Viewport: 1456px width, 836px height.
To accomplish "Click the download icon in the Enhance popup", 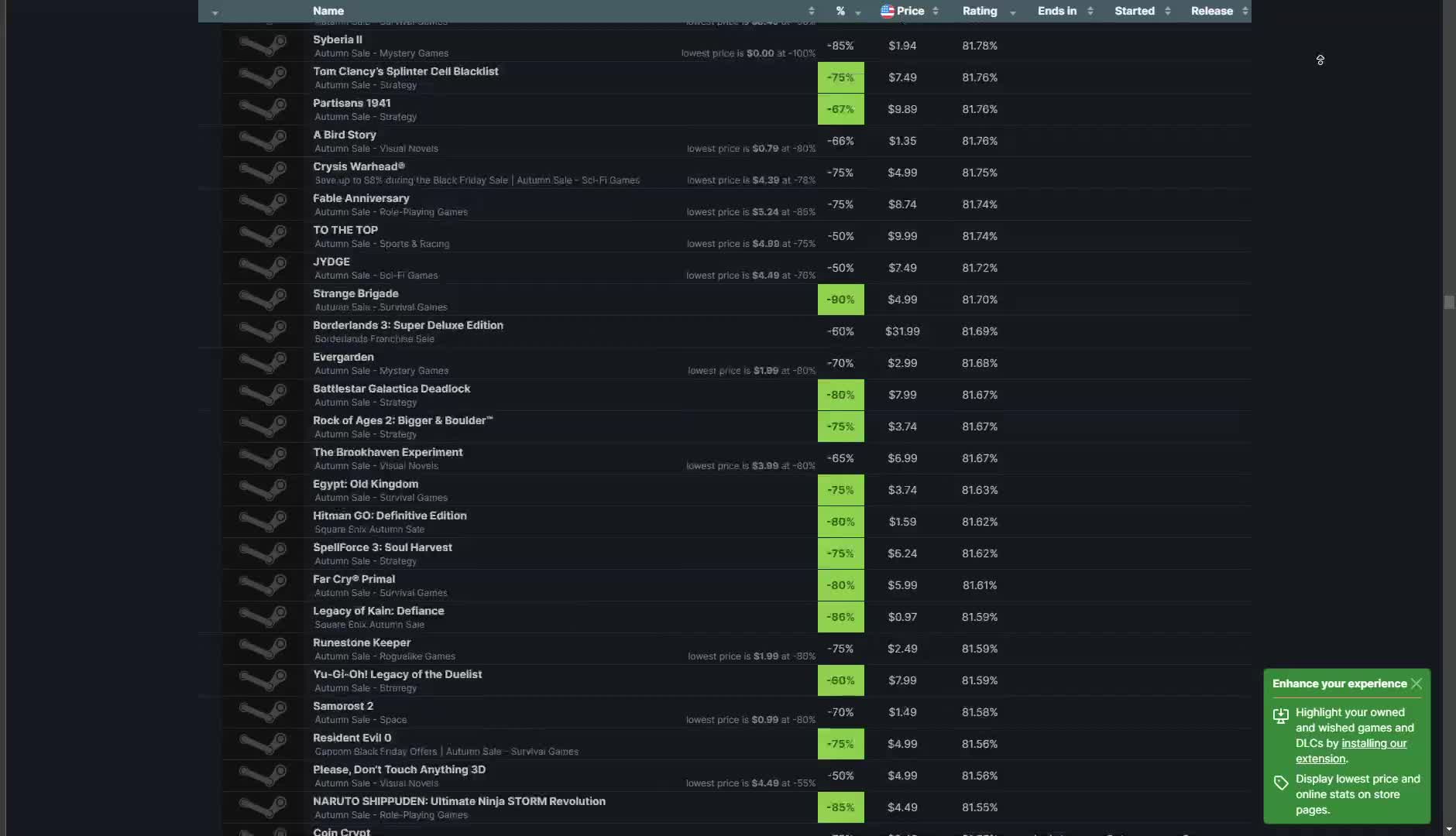I will [1281, 716].
